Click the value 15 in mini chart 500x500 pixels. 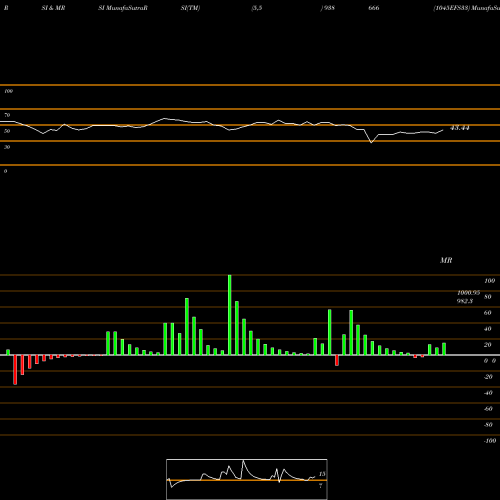322,474
